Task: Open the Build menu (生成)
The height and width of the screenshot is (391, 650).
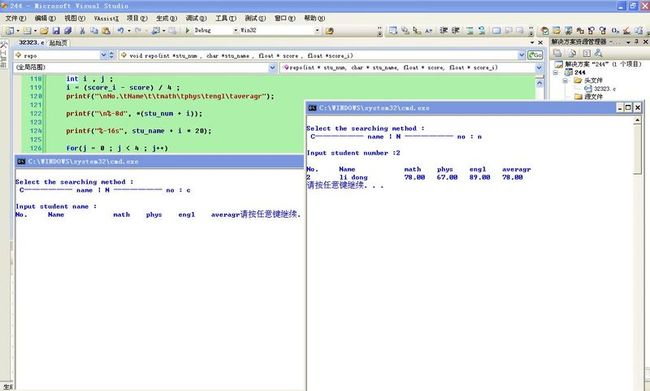Action: 166,18
